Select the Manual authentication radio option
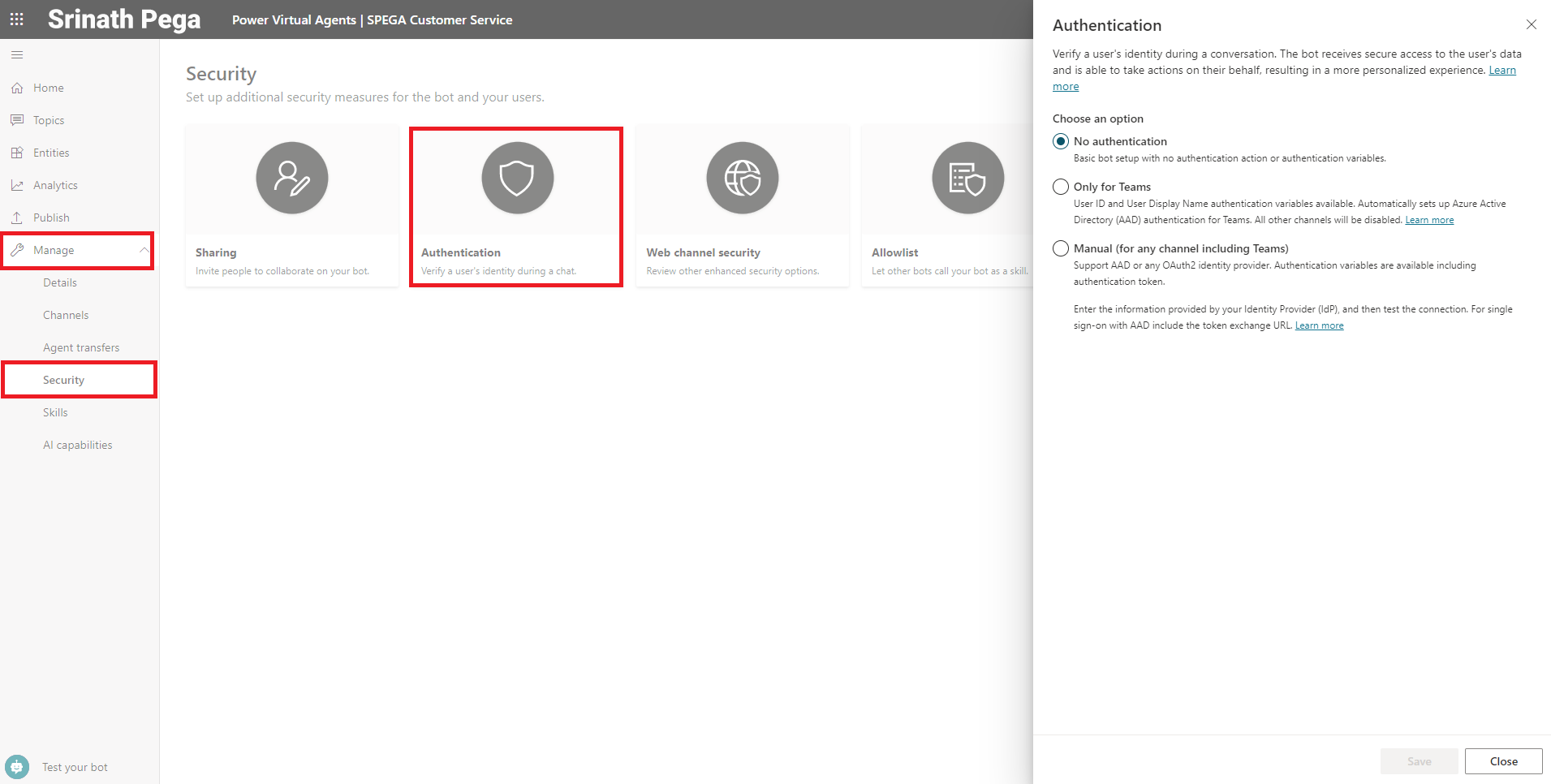The height and width of the screenshot is (784, 1551). coord(1061,248)
